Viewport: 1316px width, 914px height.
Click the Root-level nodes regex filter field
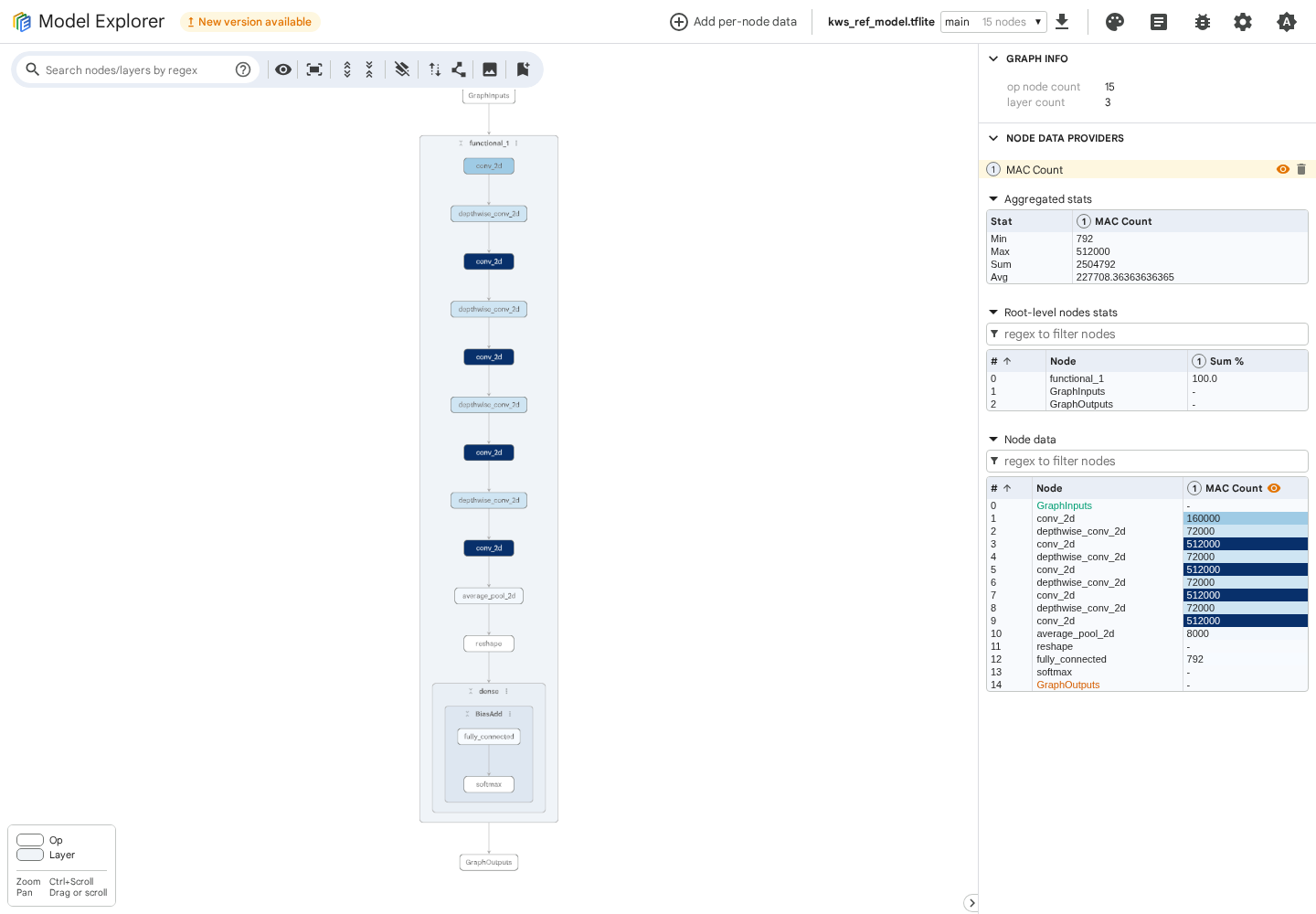click(1147, 335)
